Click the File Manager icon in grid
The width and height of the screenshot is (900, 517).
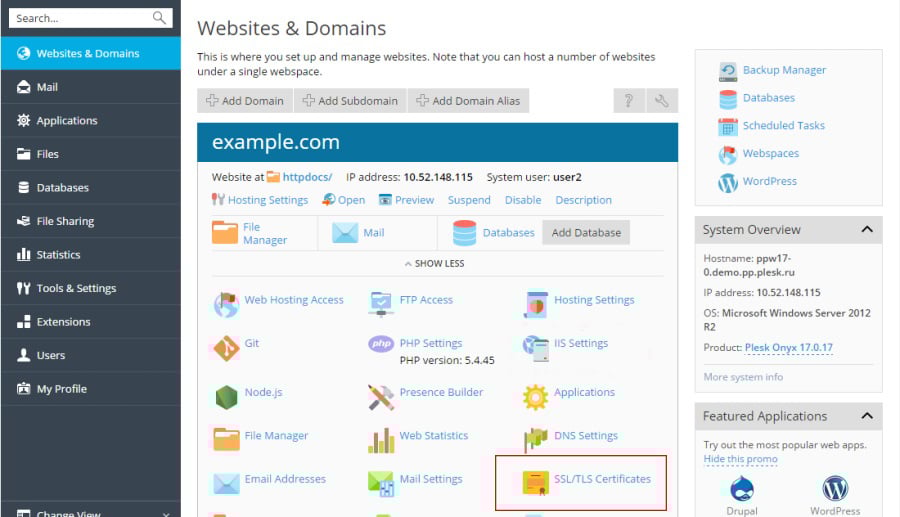pyautogui.click(x=226, y=440)
